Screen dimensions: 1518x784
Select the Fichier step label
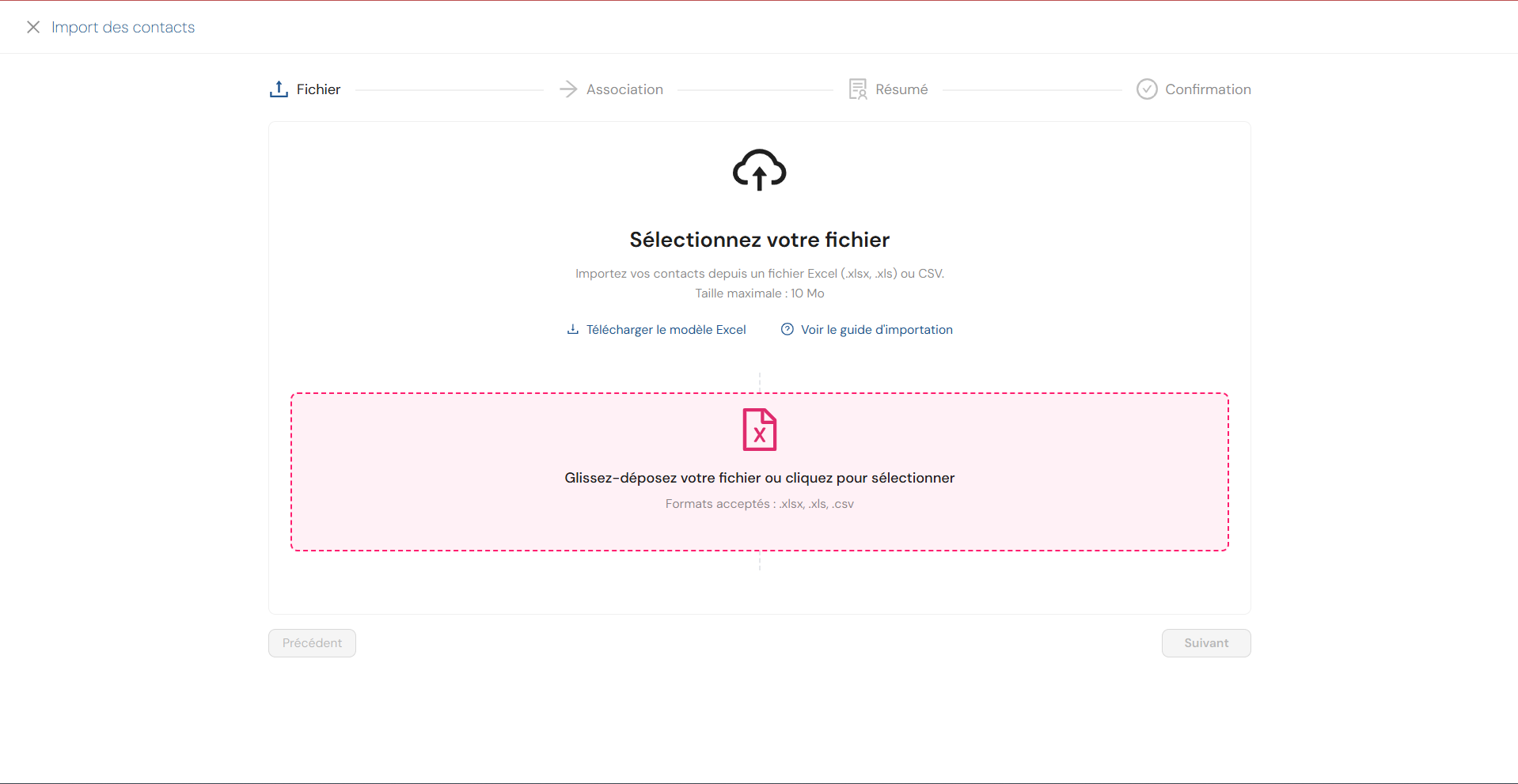(x=318, y=89)
